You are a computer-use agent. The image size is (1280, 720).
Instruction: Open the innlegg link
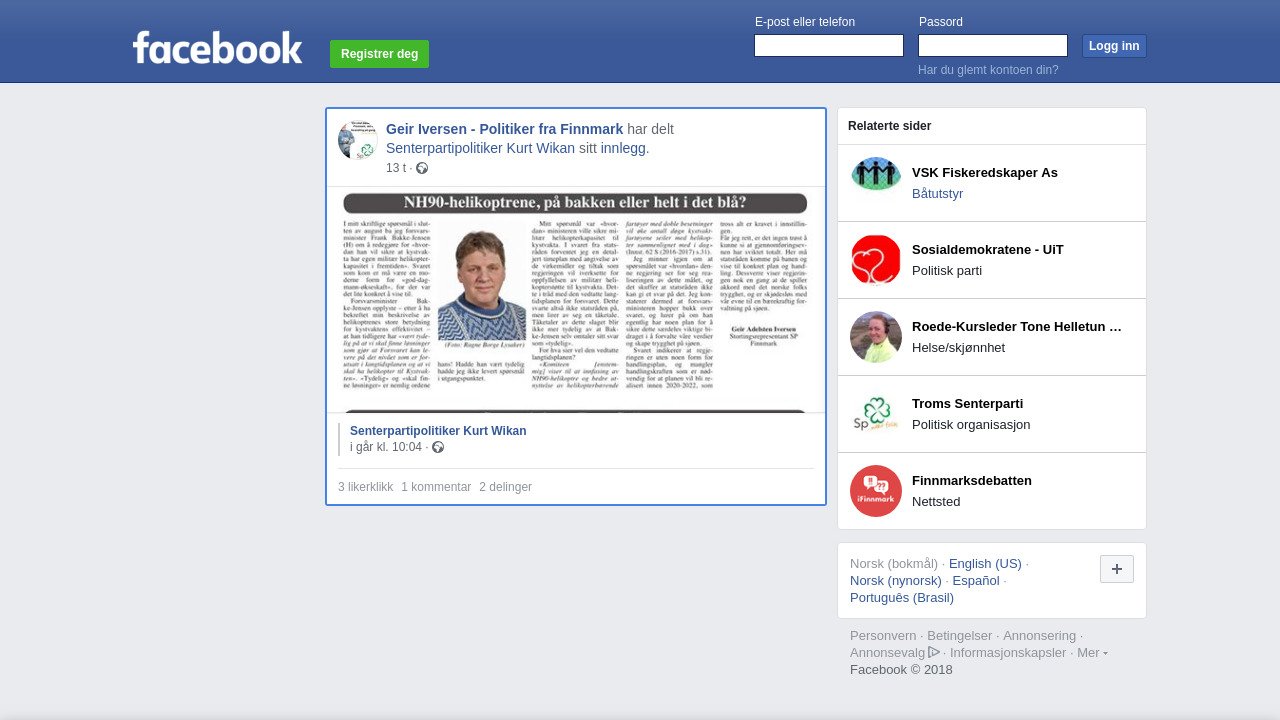tap(623, 148)
